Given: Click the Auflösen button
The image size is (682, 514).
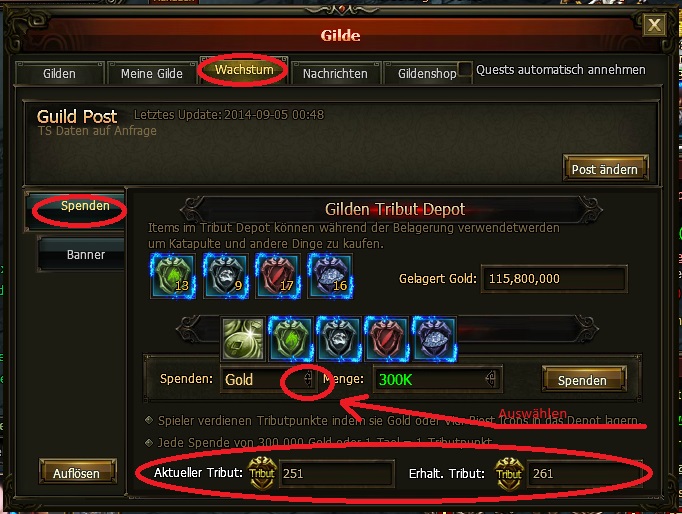Looking at the screenshot, I should pos(77,473).
